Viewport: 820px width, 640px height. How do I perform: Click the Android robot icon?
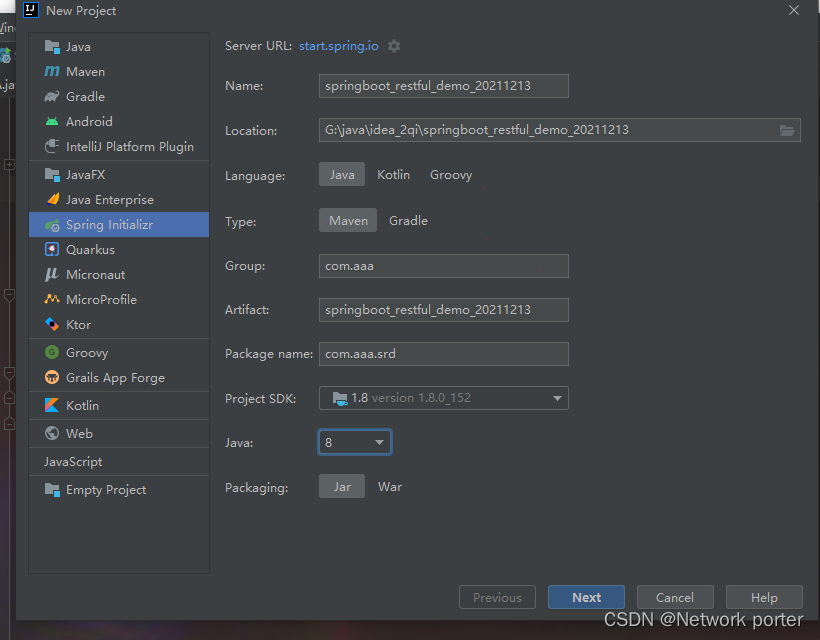(52, 121)
